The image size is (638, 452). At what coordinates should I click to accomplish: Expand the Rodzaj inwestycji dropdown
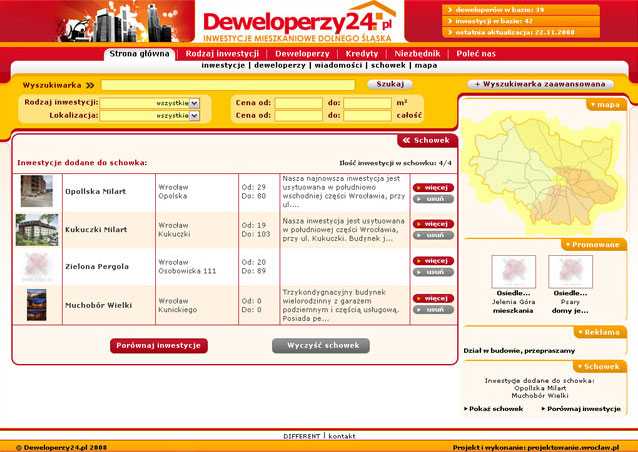click(150, 103)
